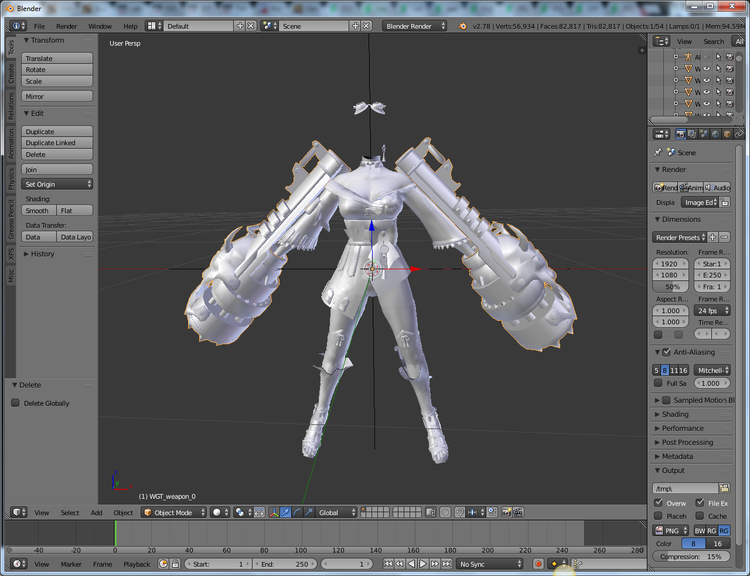The height and width of the screenshot is (576, 750).
Task: Open the Object Mode dropdown
Action: pos(174,512)
